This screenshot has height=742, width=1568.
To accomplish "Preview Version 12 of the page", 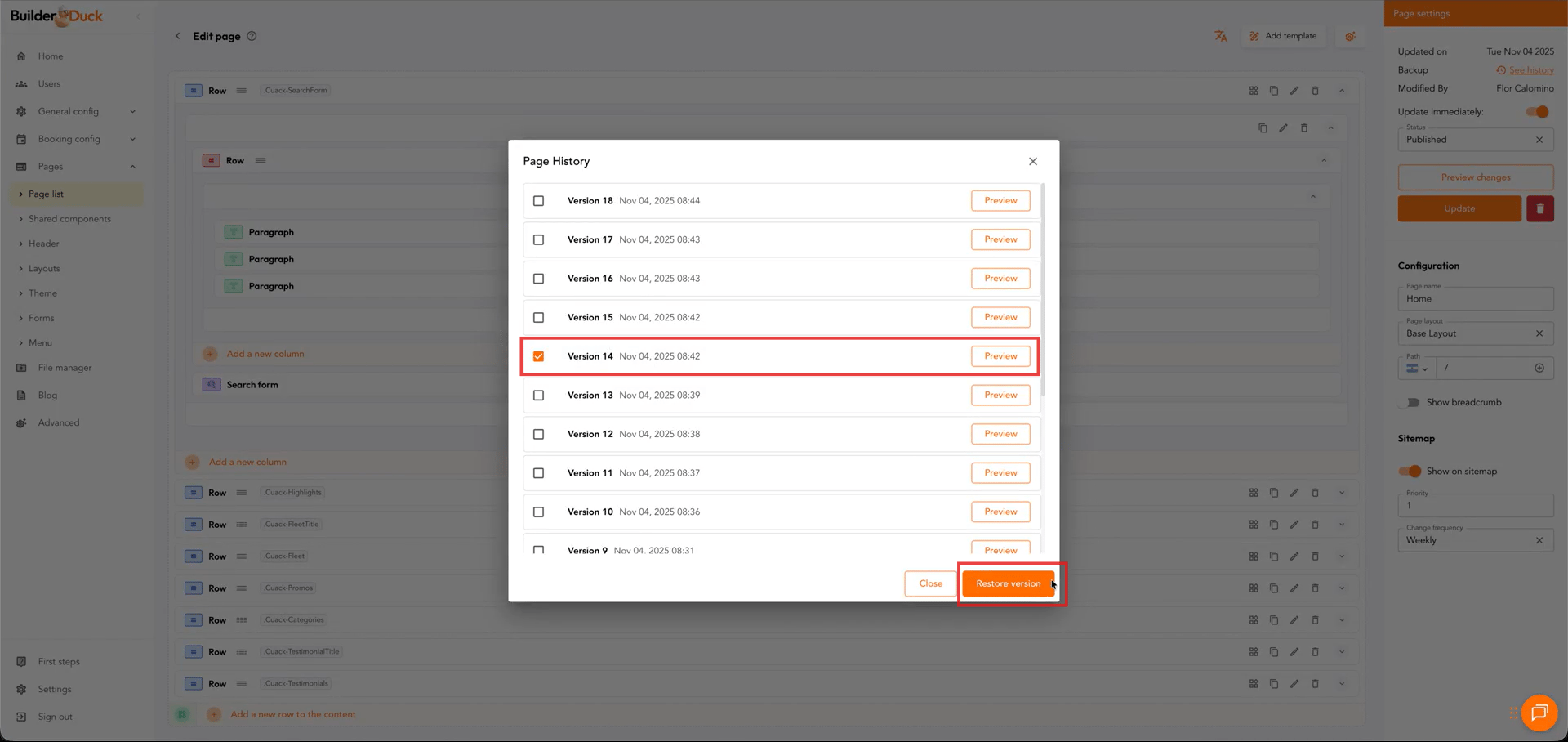I will click(1000, 434).
